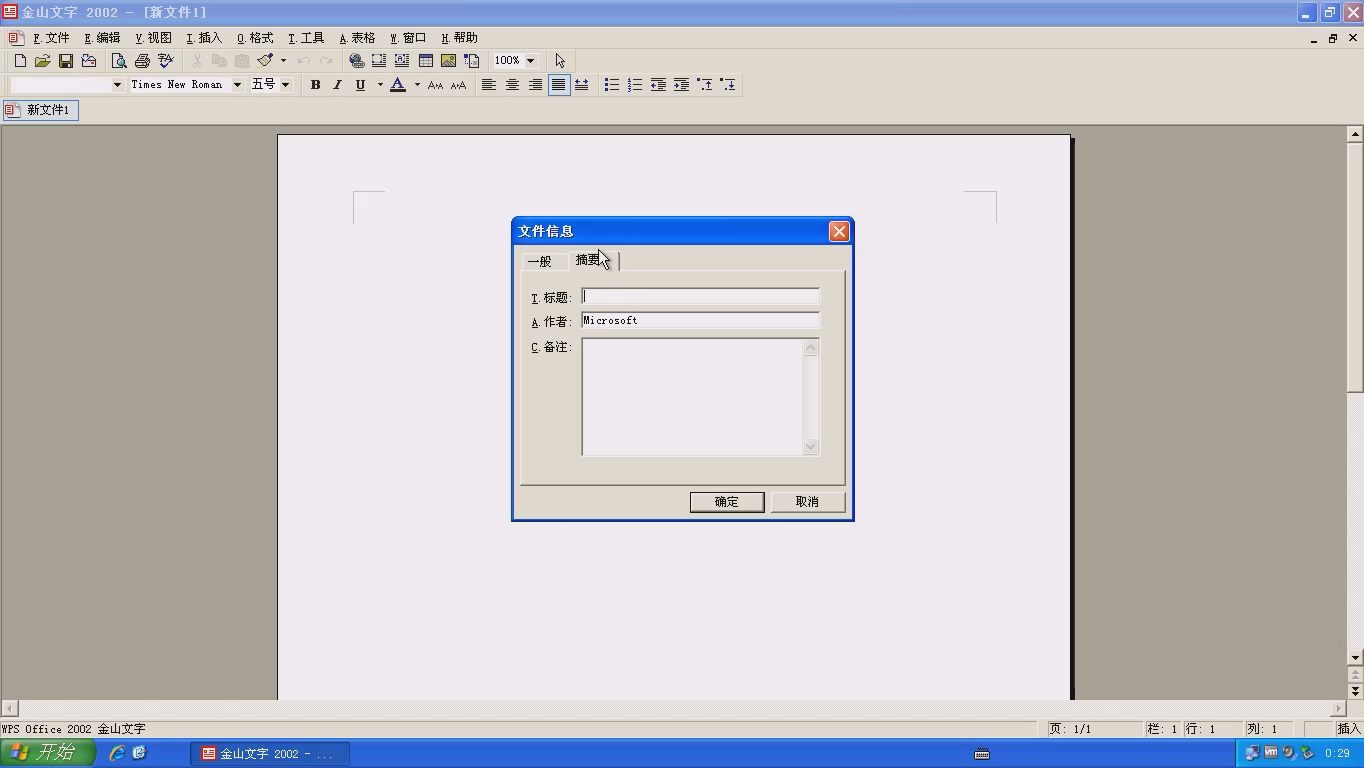The image size is (1364, 768).
Task: Open print preview magnifier icon
Action: coord(119,61)
